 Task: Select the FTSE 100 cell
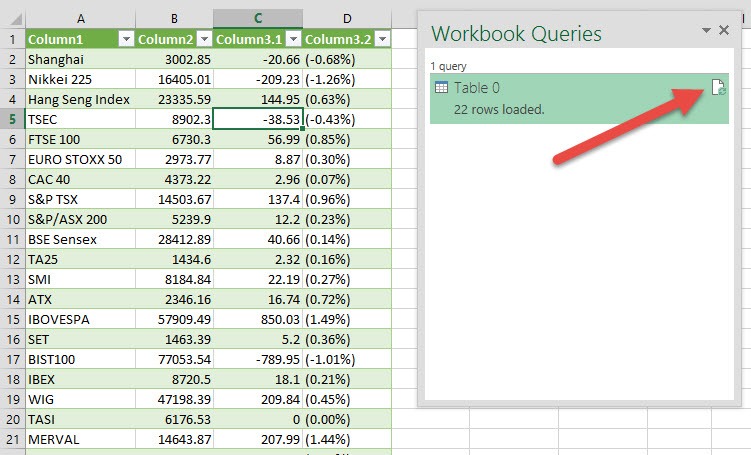point(80,139)
